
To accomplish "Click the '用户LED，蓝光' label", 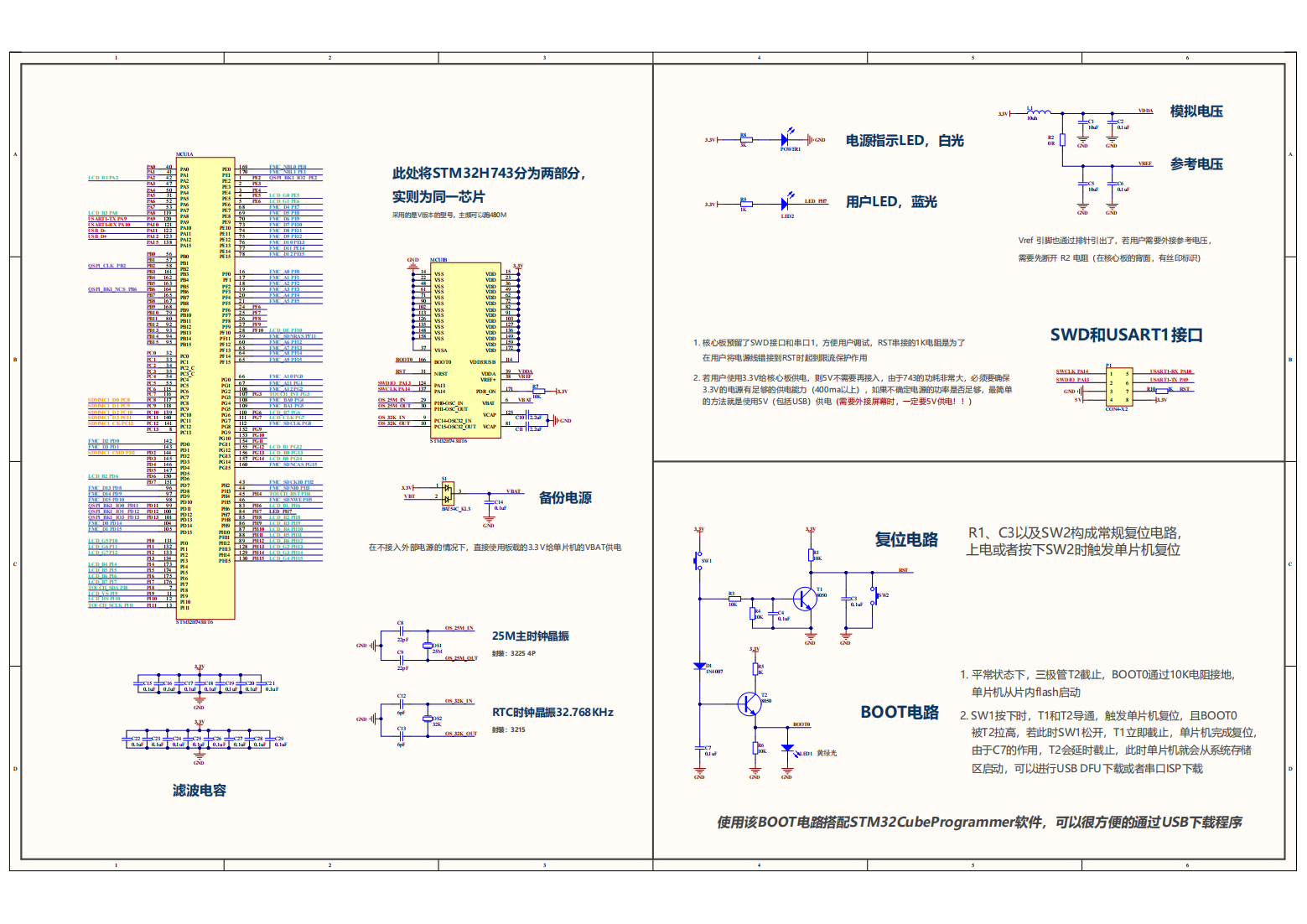I will click(891, 202).
